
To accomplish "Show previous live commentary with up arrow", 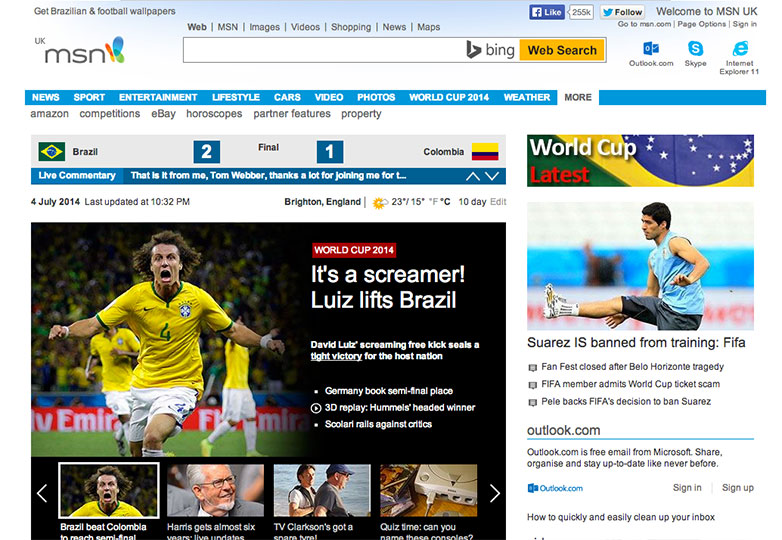I will [472, 176].
